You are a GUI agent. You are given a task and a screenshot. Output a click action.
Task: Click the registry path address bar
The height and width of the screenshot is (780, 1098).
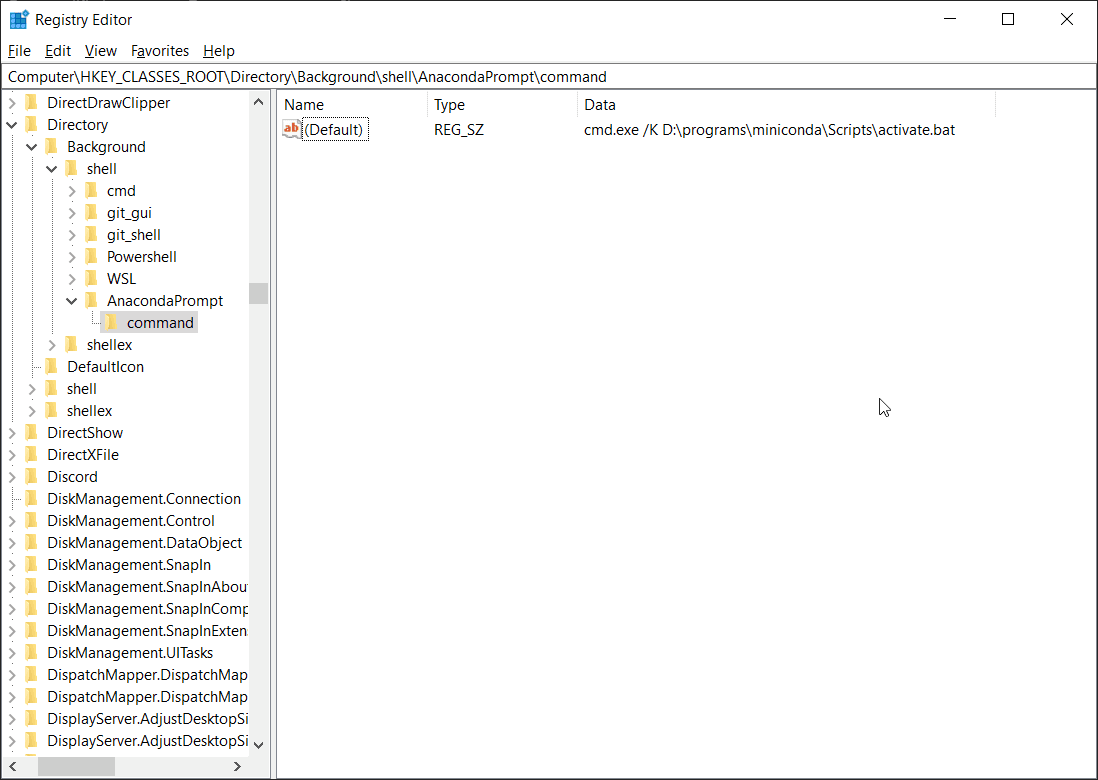pyautogui.click(x=548, y=77)
